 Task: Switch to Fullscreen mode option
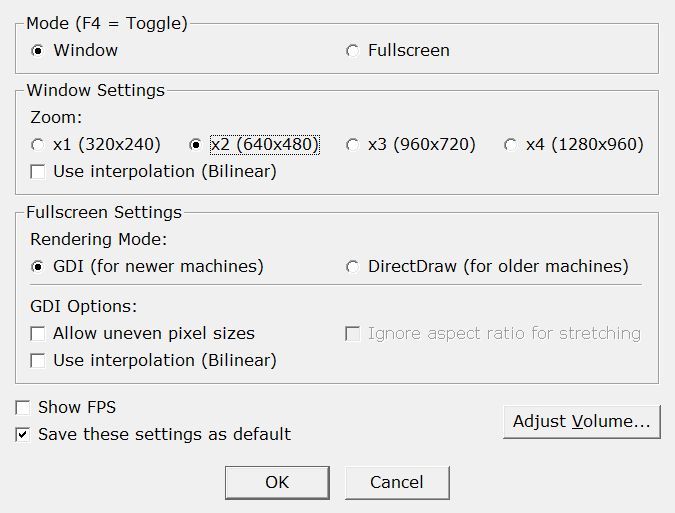[352, 50]
